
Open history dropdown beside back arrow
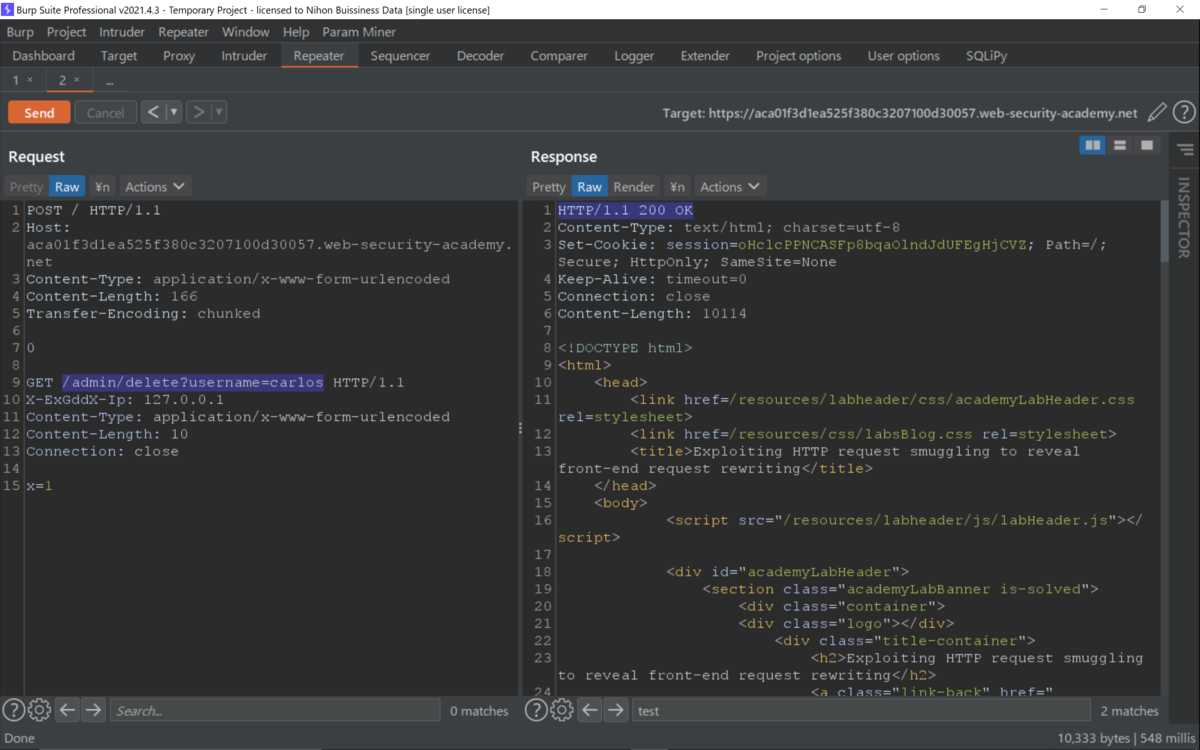pos(174,112)
